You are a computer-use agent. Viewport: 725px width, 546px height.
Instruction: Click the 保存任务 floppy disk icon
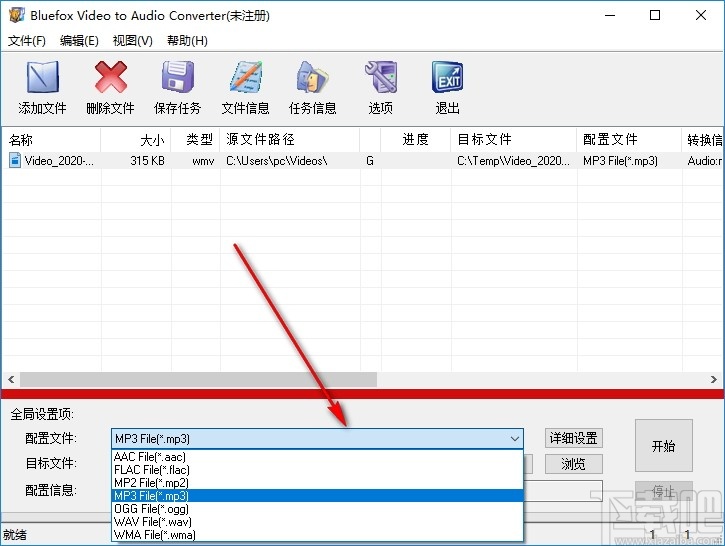(178, 77)
